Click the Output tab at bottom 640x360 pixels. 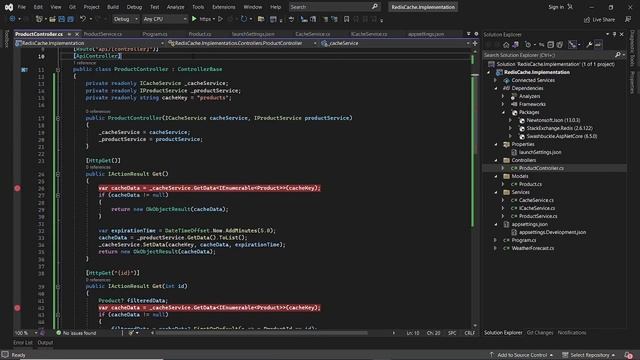coord(45,342)
